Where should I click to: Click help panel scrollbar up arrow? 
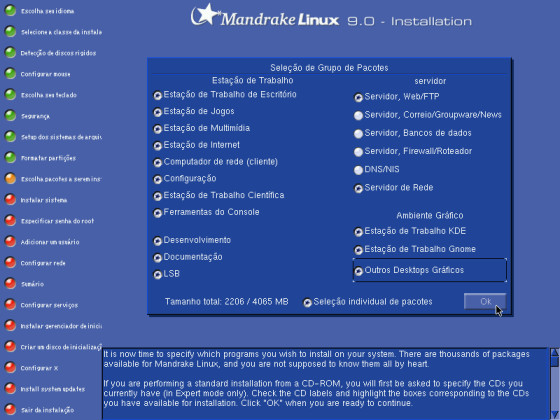coord(555,352)
